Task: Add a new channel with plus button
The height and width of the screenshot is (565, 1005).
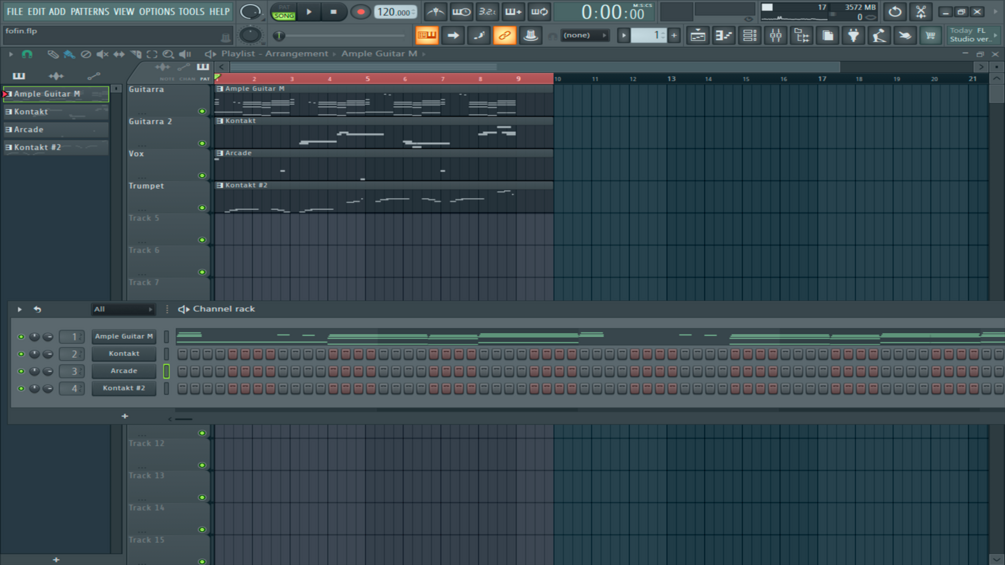Action: coord(124,416)
